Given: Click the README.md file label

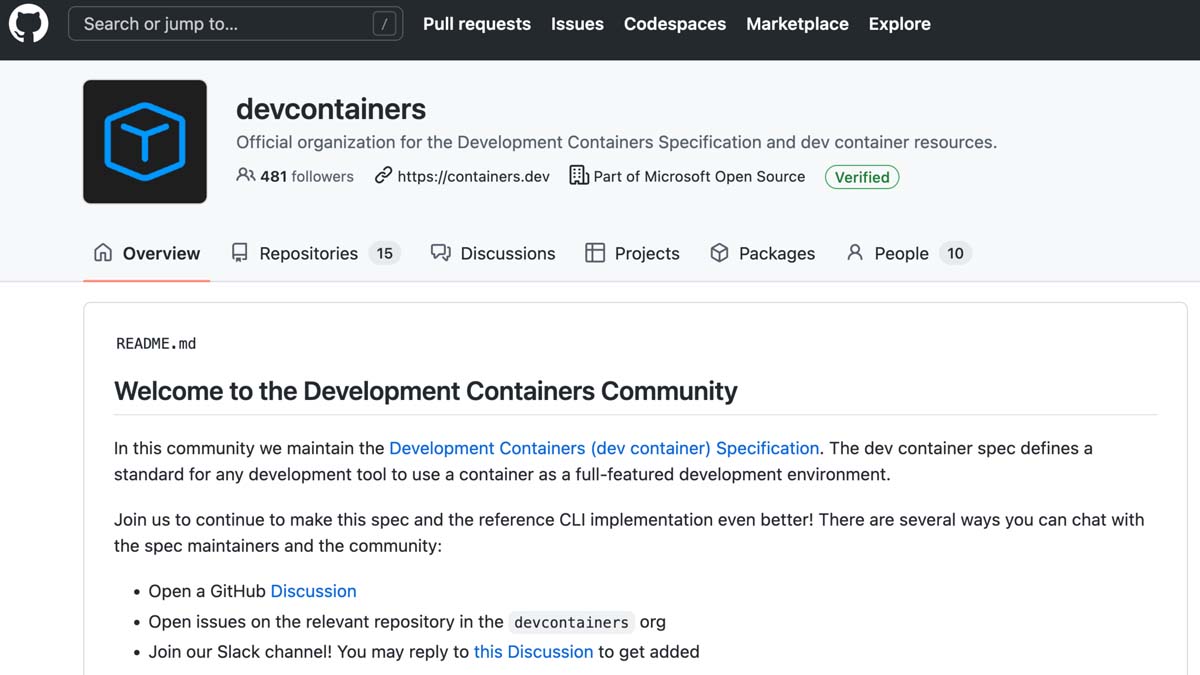Looking at the screenshot, I should pyautogui.click(x=156, y=343).
